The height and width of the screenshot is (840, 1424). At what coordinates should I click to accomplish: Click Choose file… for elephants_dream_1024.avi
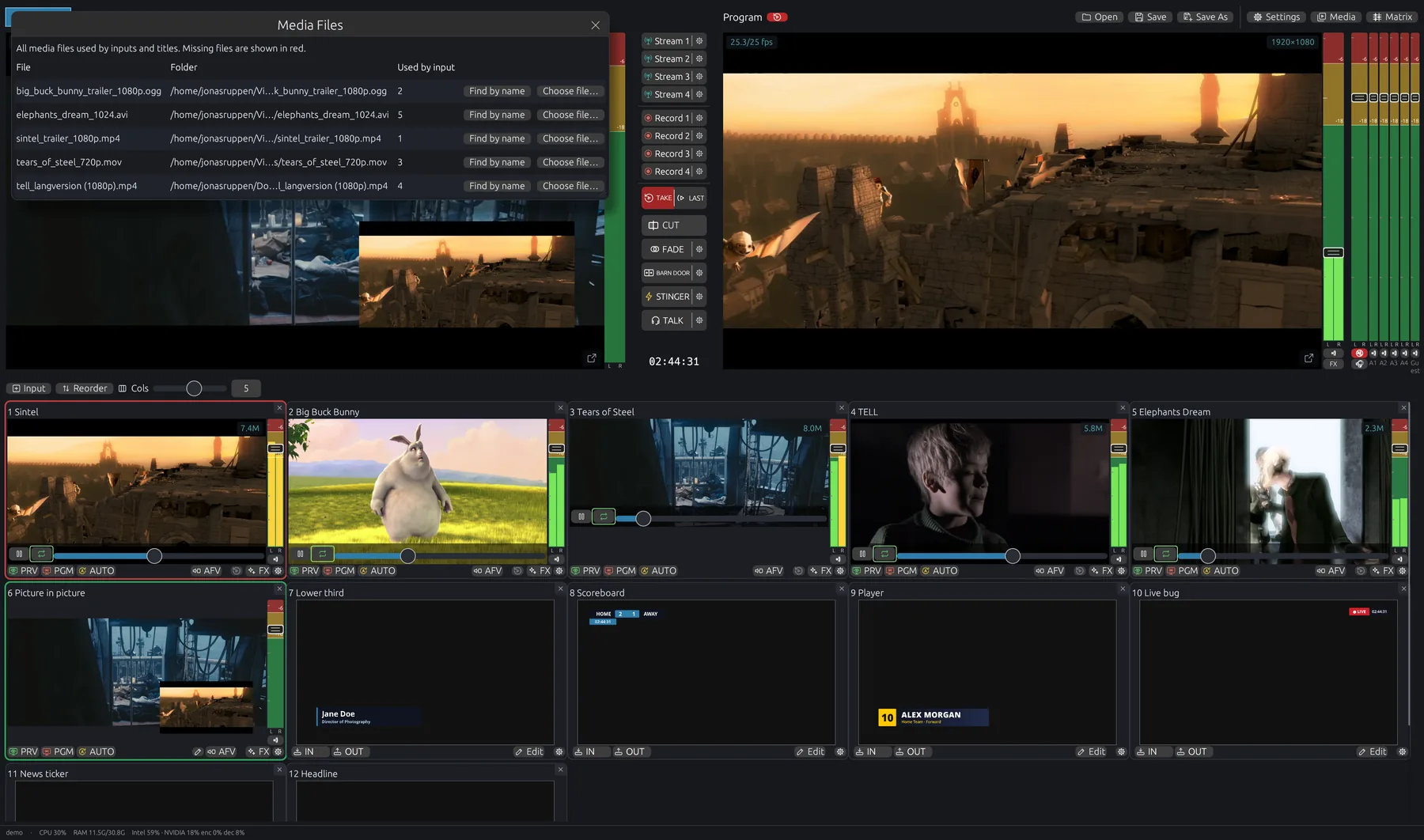pos(570,115)
